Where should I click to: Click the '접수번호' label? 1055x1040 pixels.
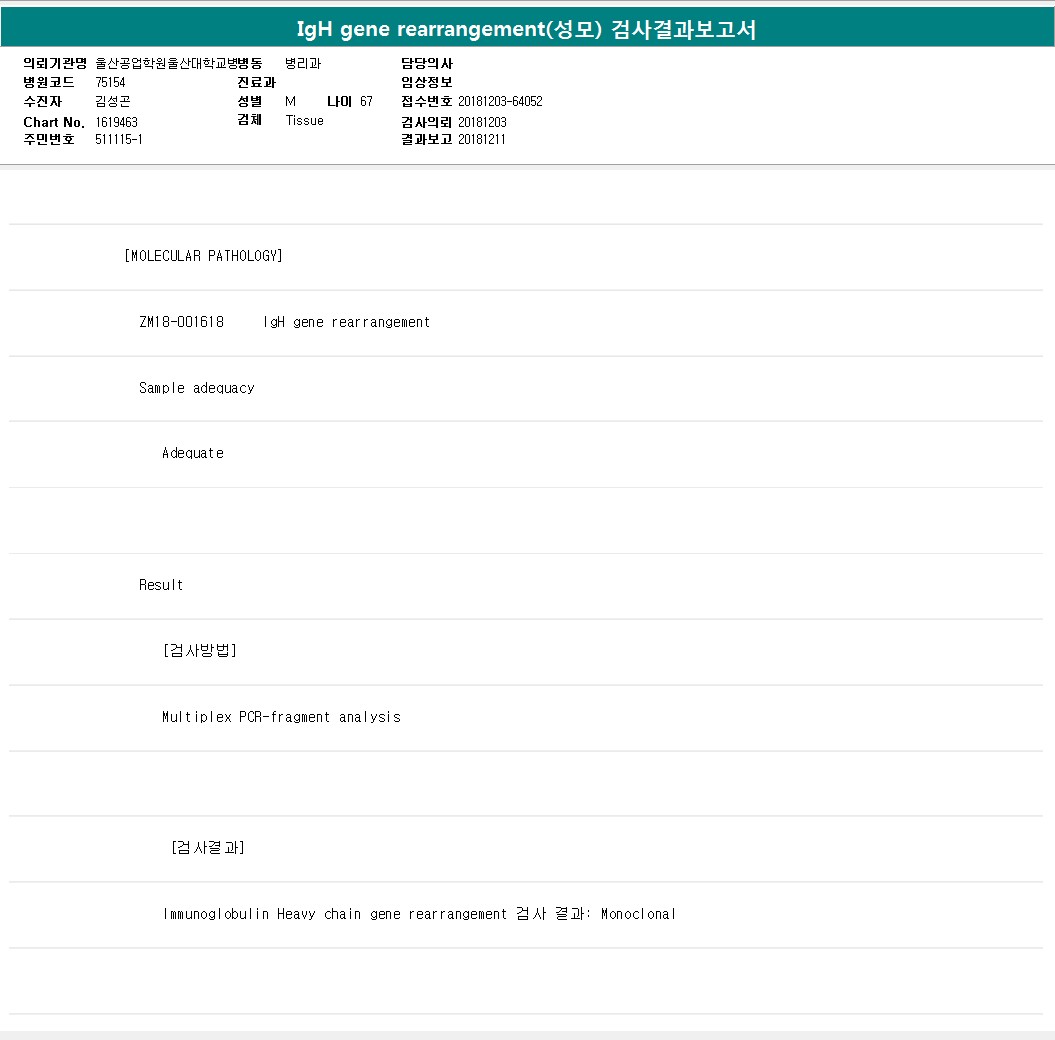pos(427,101)
